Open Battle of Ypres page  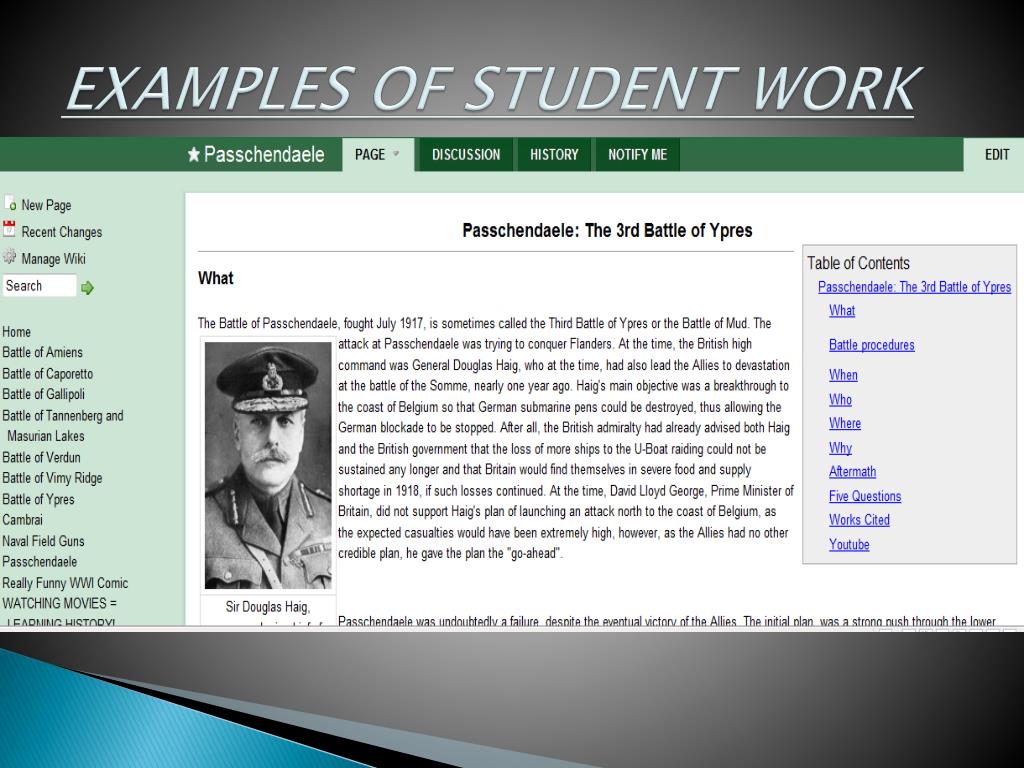[x=39, y=499]
